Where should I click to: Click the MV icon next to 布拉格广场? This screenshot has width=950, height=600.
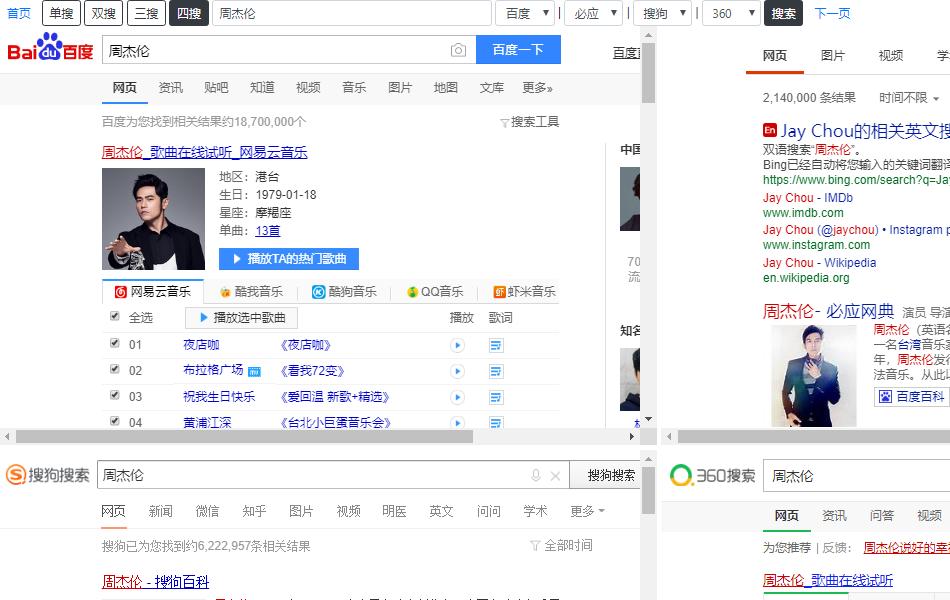[254, 372]
